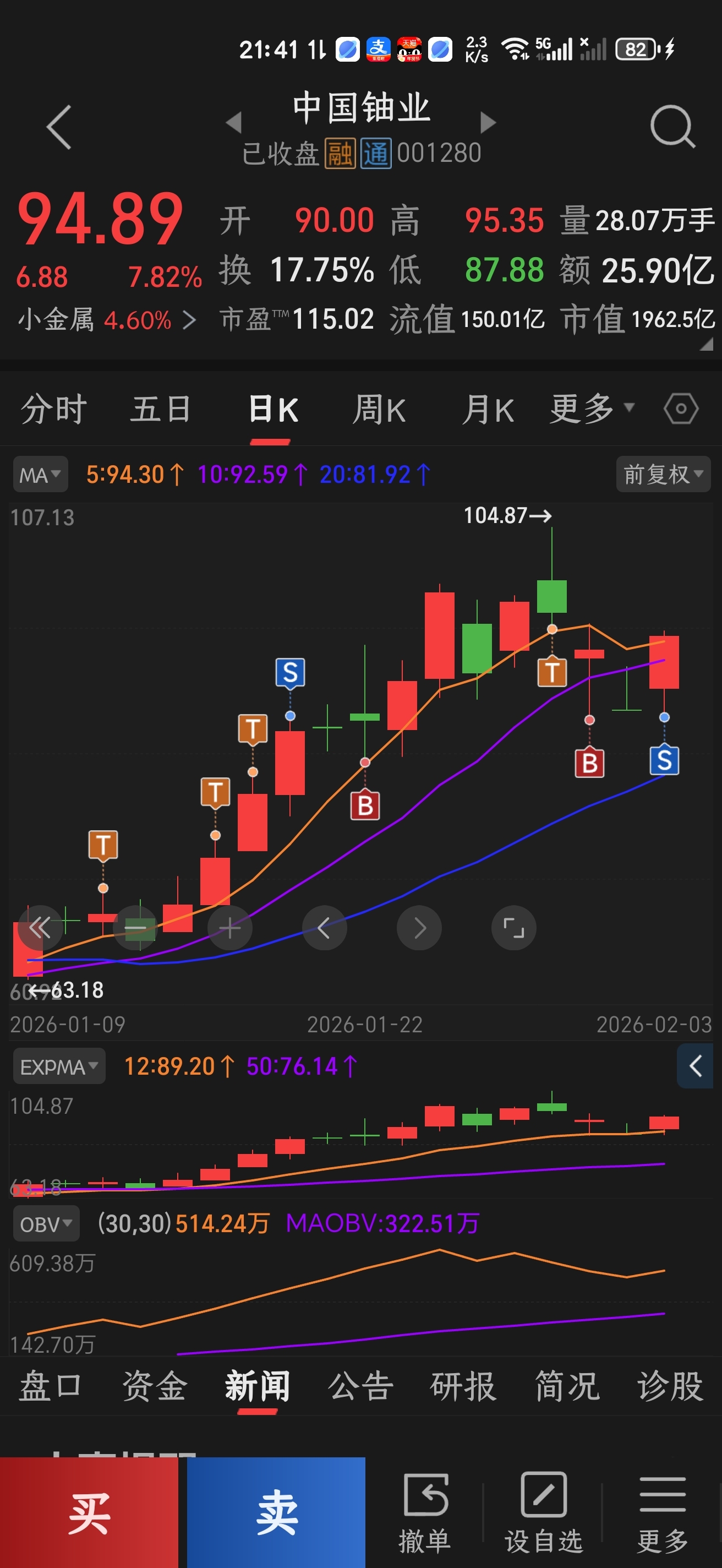Tap the Wi-Fi icon in status bar

(515, 48)
